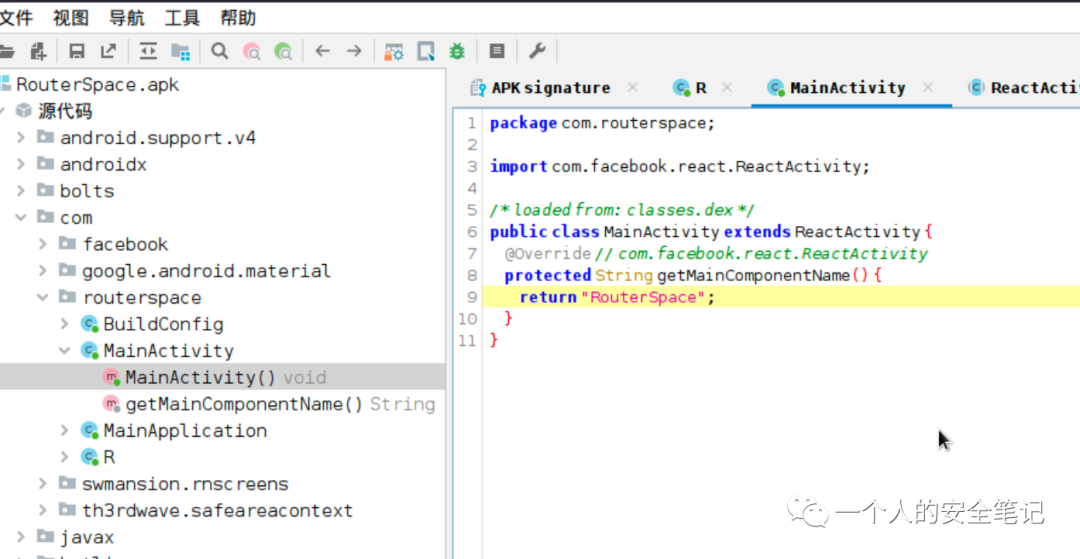Select the android.support.v4 folder label
The width and height of the screenshot is (1080, 559).
pyautogui.click(x=158, y=138)
